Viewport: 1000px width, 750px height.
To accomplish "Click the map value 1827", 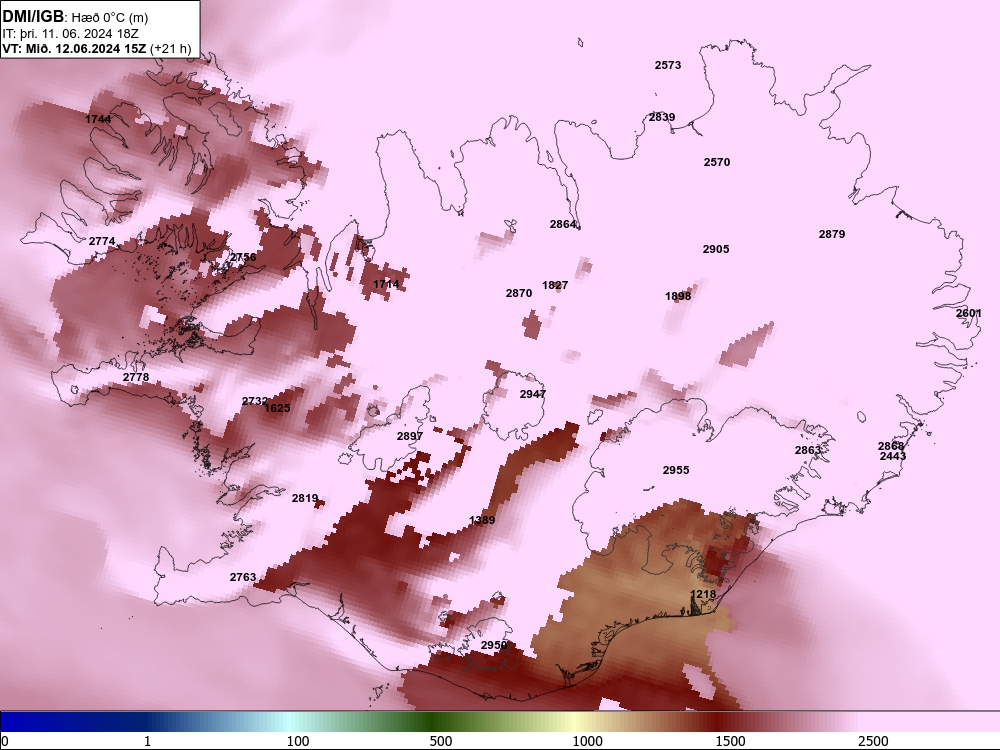I will tap(555, 285).
